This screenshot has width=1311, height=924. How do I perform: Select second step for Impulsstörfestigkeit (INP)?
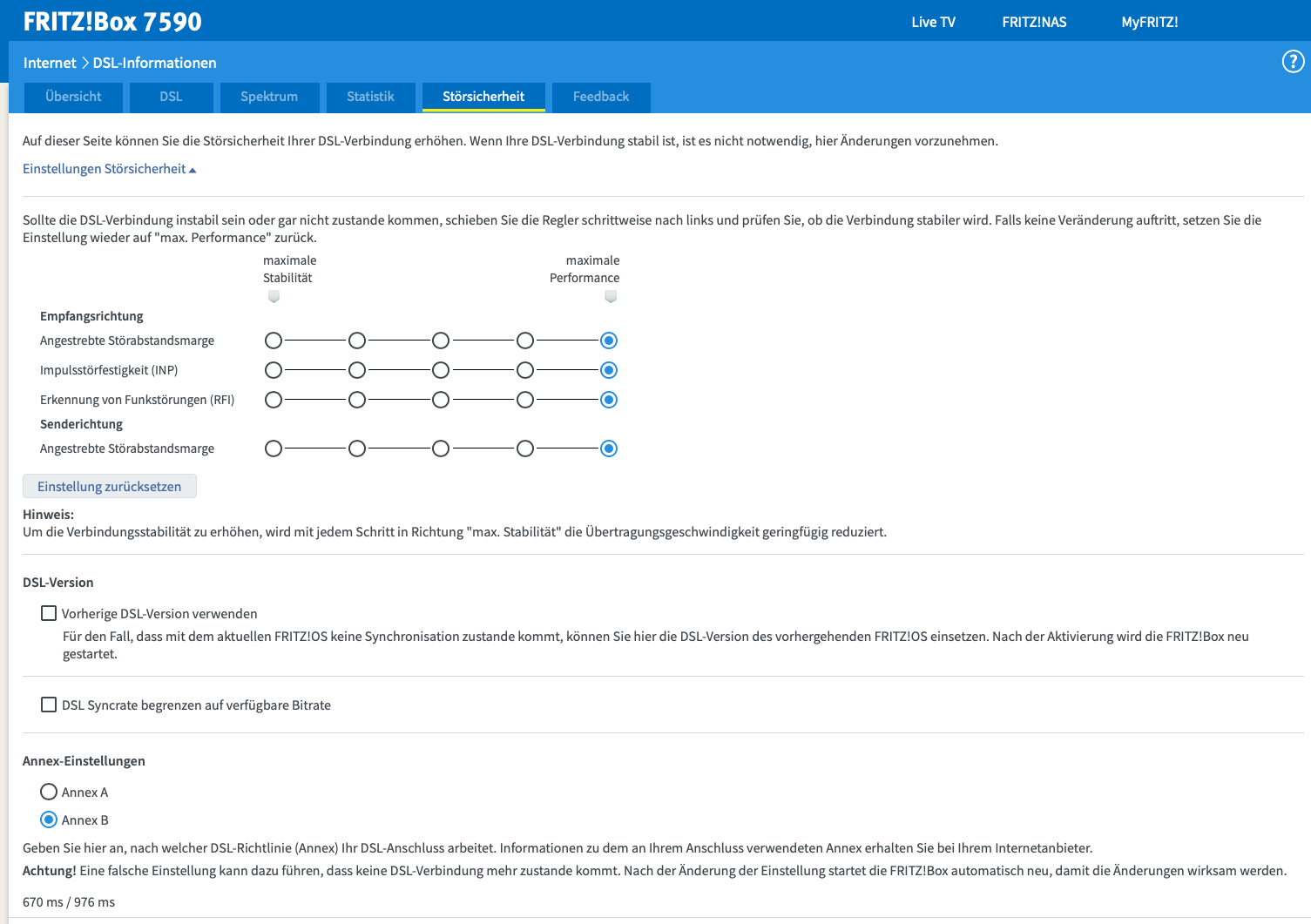pyautogui.click(x=357, y=370)
